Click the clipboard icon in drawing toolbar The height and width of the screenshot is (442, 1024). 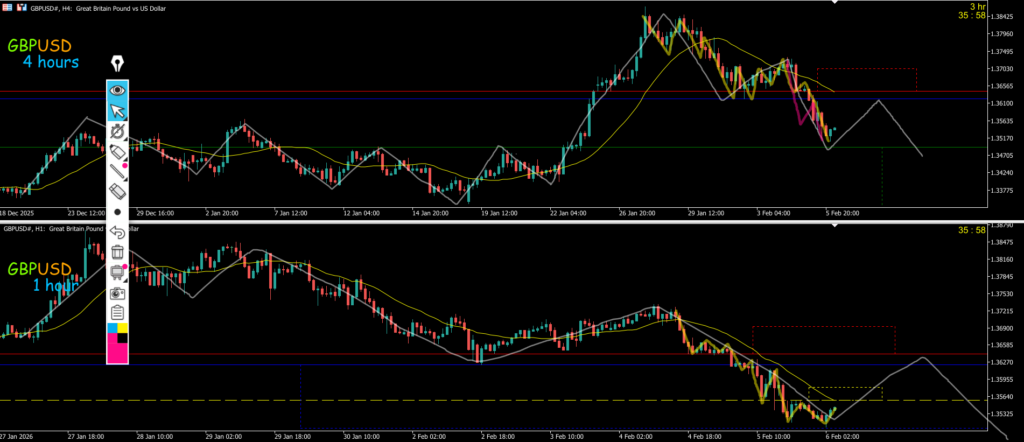pyautogui.click(x=118, y=313)
